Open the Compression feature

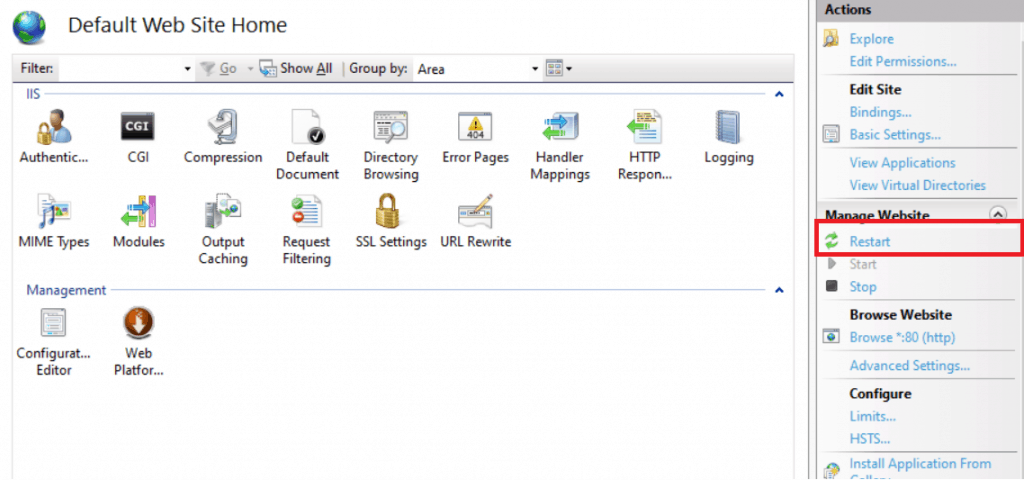tap(222, 130)
